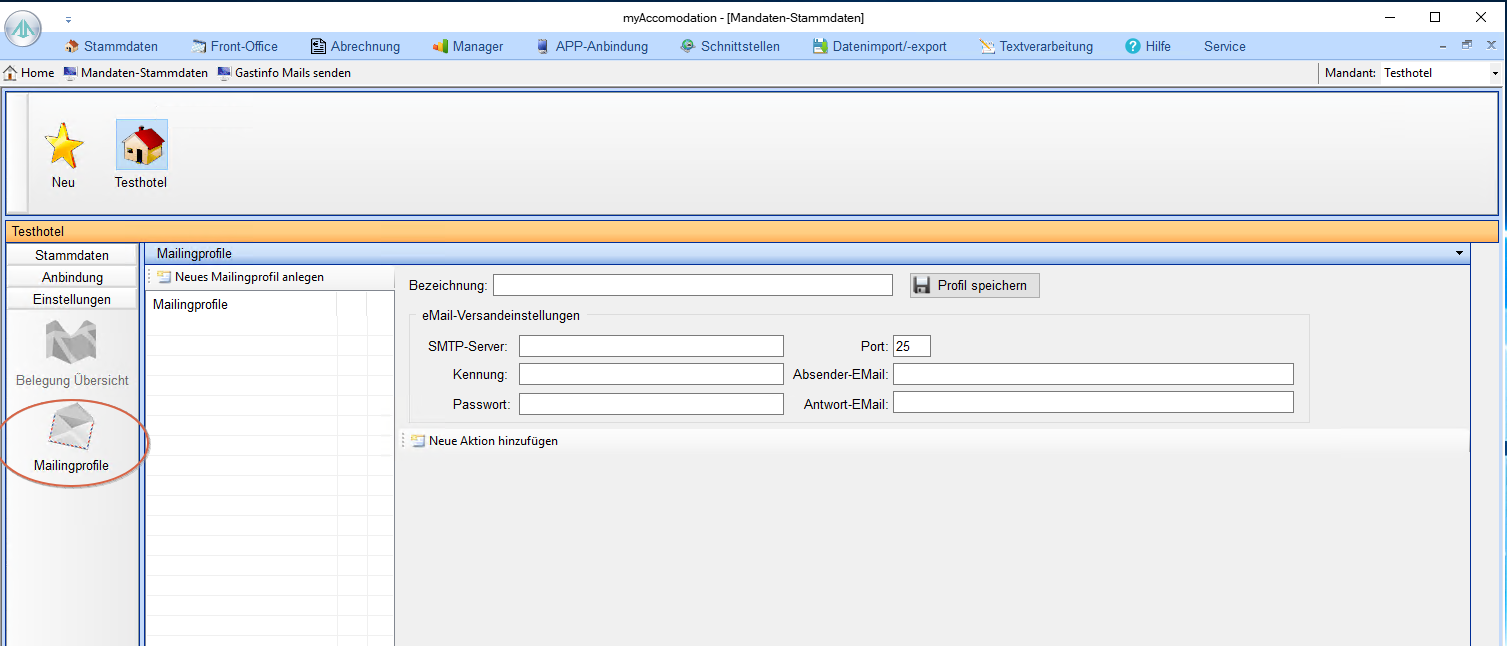
Task: Click Neues Mailingprofil anlegen
Action: coord(239,277)
